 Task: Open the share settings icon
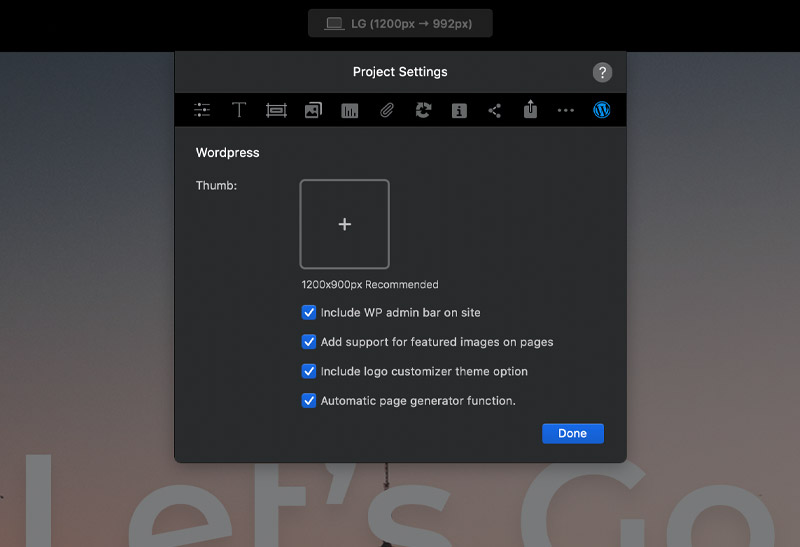pyautogui.click(x=495, y=111)
